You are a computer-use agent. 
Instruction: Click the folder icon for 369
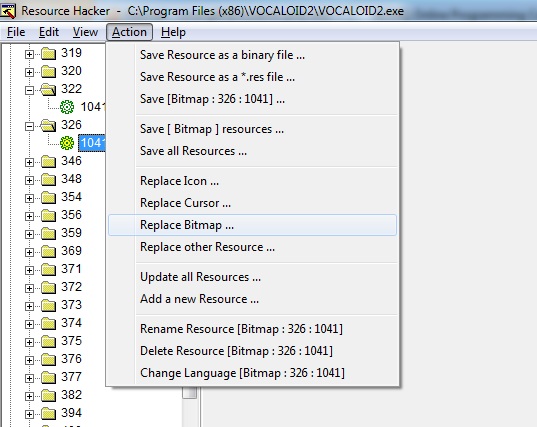48,252
